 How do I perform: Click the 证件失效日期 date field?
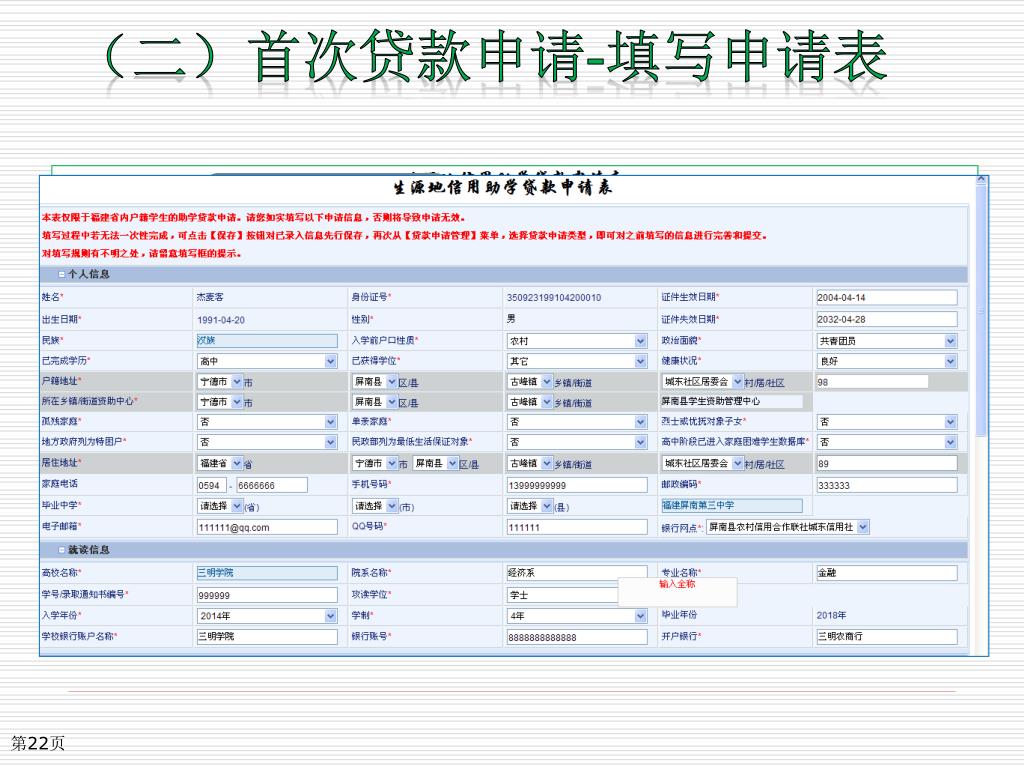(887, 319)
